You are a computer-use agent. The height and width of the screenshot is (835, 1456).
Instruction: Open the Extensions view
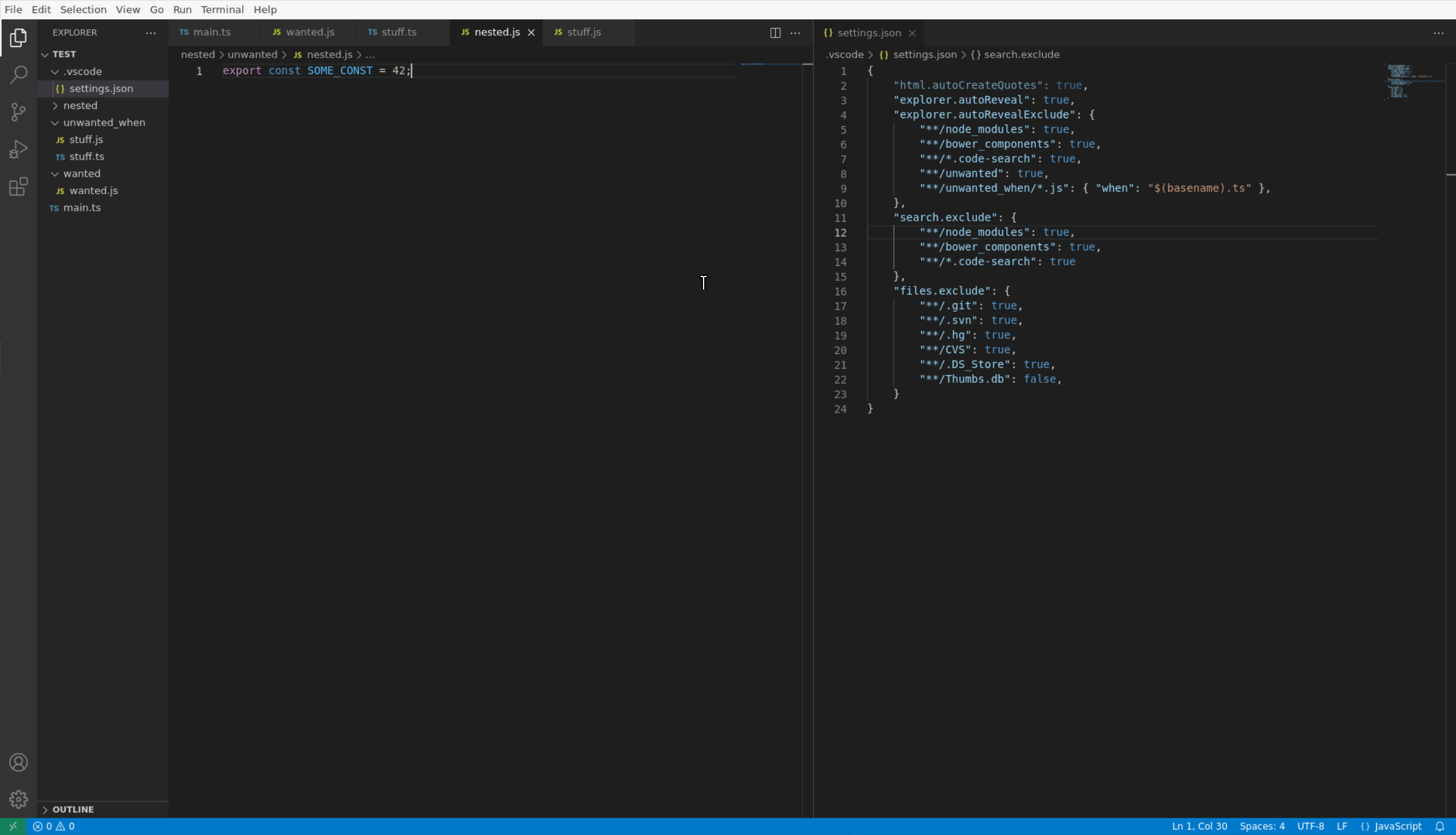click(x=19, y=186)
